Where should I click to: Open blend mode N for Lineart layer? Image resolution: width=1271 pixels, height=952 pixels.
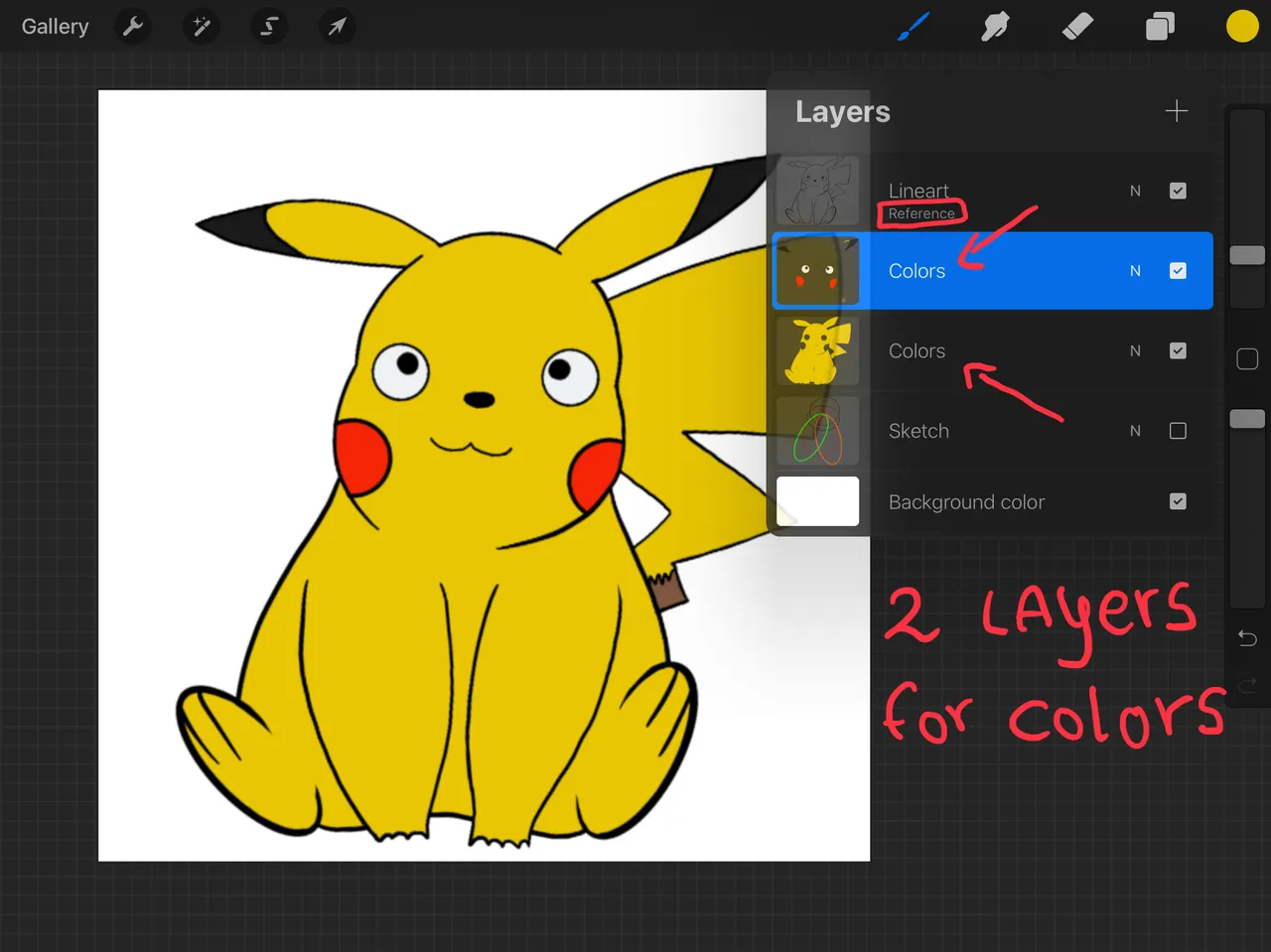click(1135, 191)
